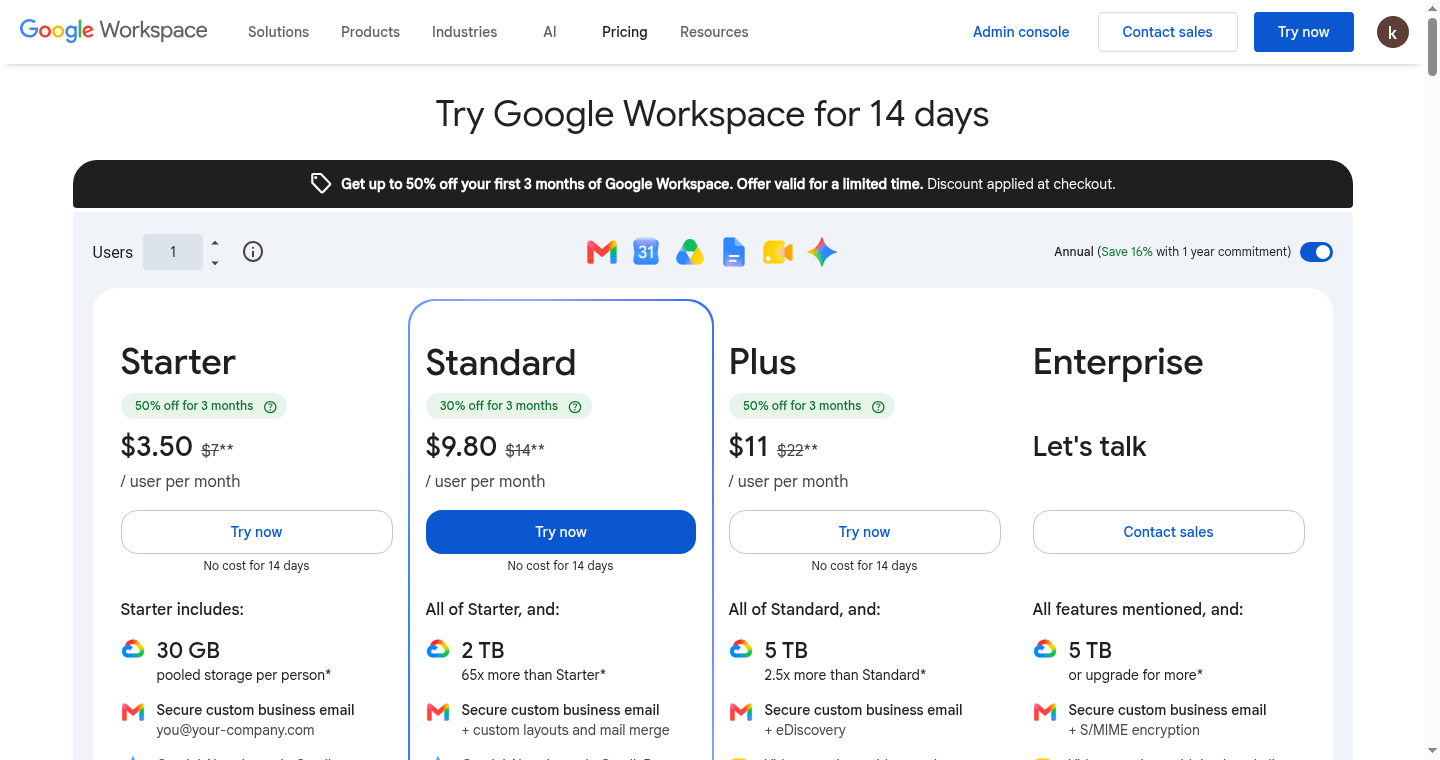Click the Google Workspace logo
This screenshot has width=1440, height=760.
coord(114,31)
